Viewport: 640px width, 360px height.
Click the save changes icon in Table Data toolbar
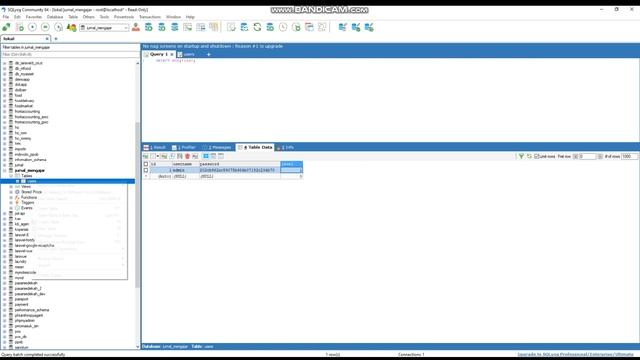click(x=180, y=156)
